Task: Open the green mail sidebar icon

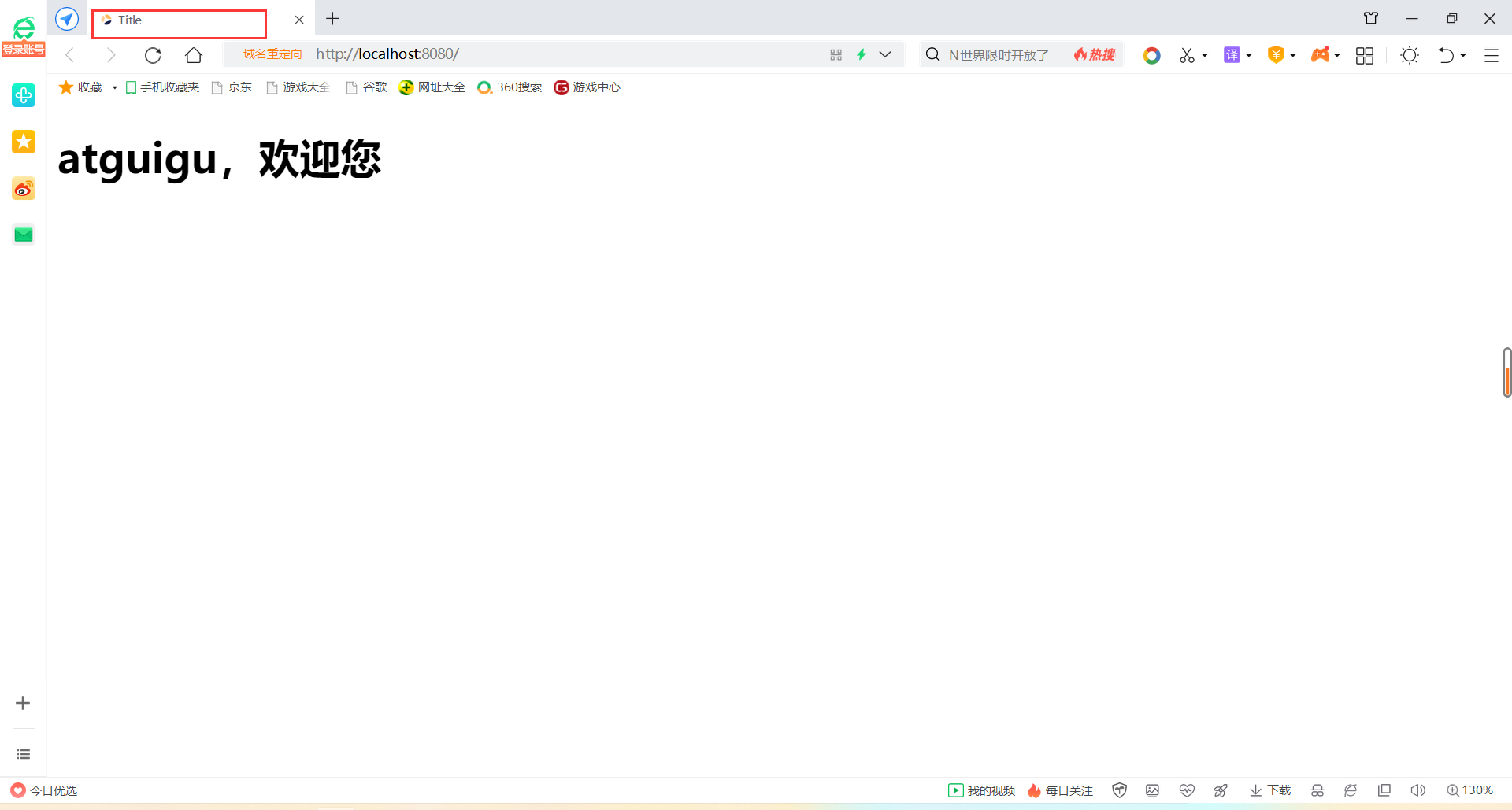Action: tap(24, 235)
